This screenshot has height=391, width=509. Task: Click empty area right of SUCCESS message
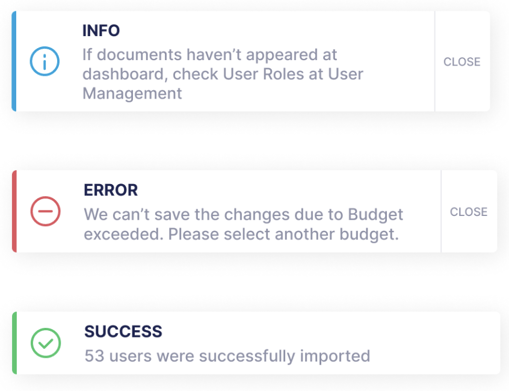[433, 343]
